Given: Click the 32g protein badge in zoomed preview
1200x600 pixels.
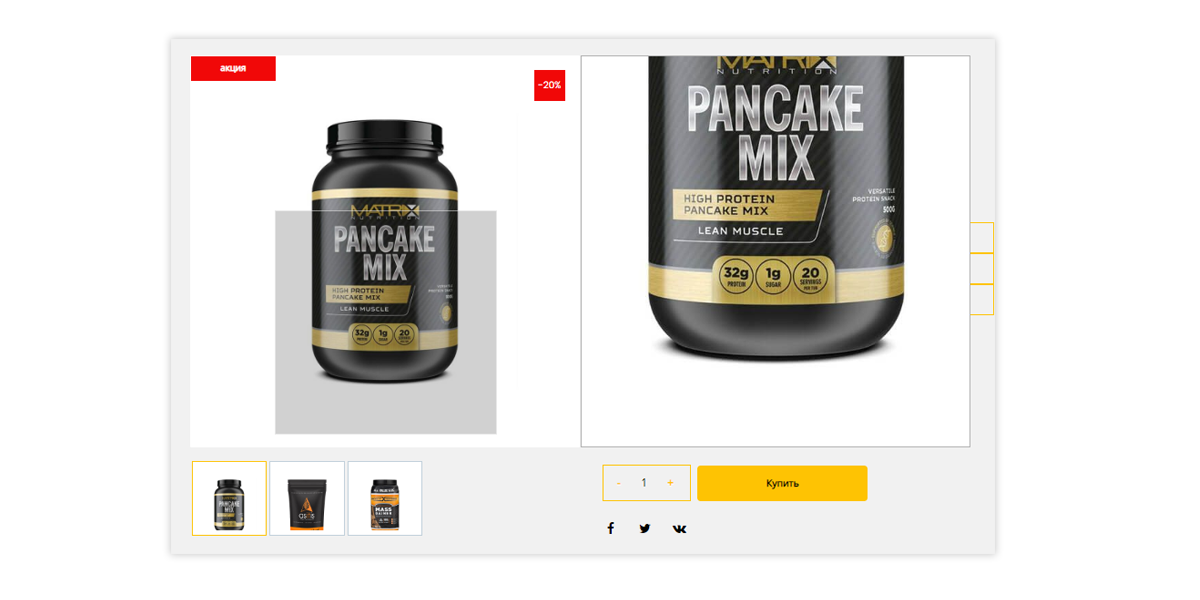Looking at the screenshot, I should [x=736, y=276].
